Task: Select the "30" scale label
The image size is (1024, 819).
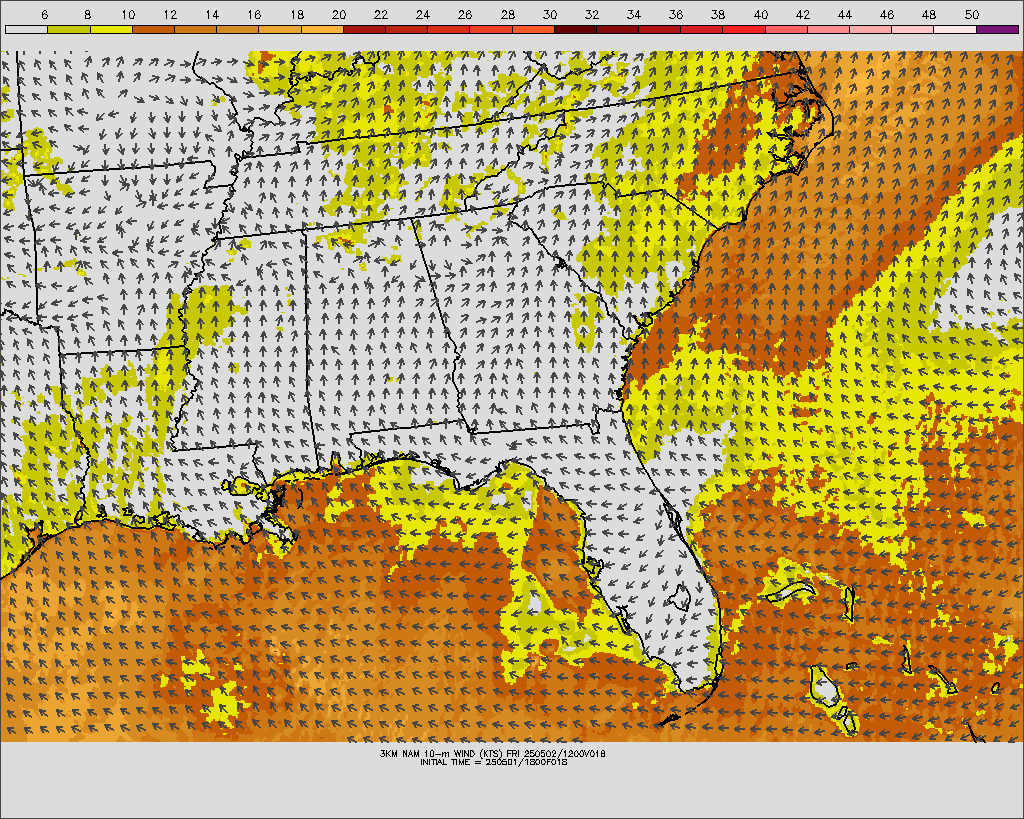Action: pos(550,14)
